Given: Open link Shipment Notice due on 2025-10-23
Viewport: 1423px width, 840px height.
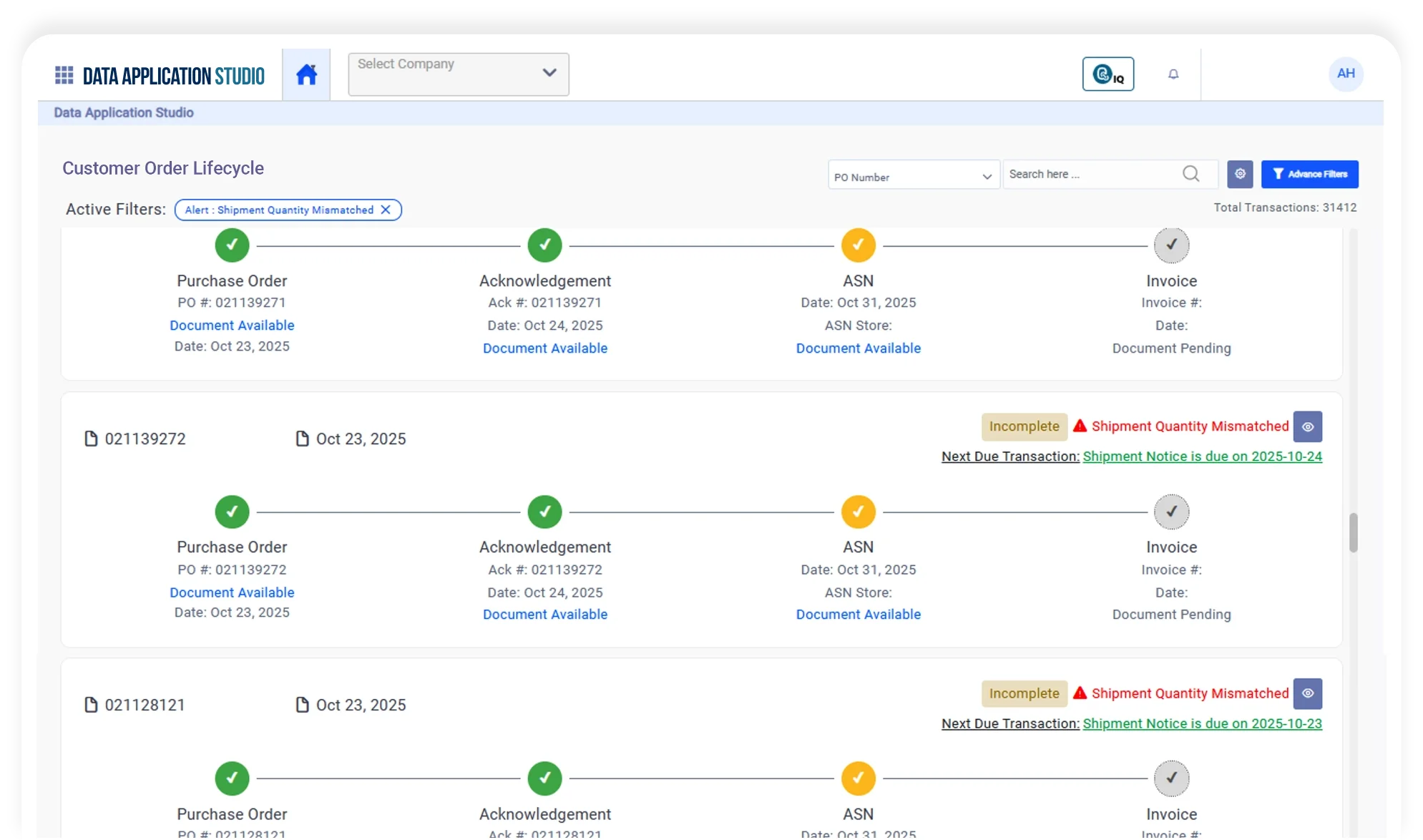Looking at the screenshot, I should (x=1202, y=723).
